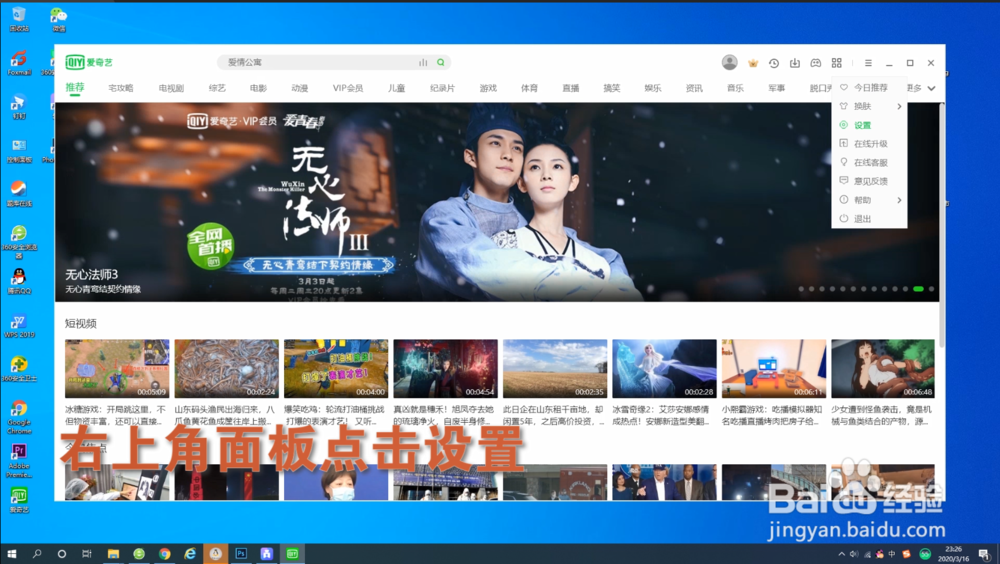Play the 00:02:24 山东码头 video thumbnail
This screenshot has height=564, width=1000.
click(226, 368)
